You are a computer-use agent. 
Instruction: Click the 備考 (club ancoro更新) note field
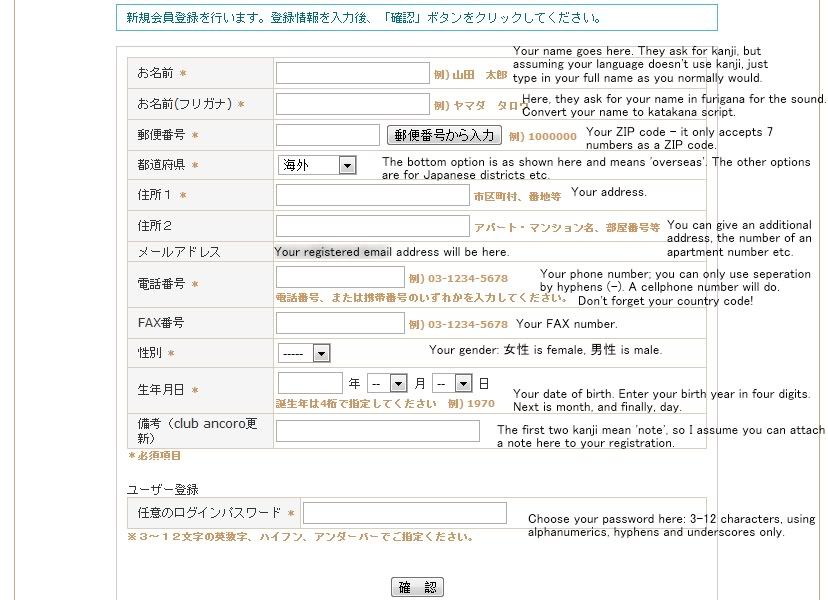click(x=377, y=431)
